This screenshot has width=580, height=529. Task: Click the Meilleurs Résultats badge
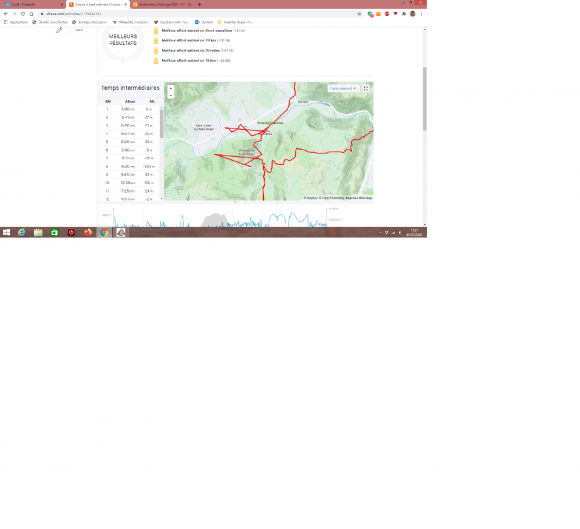coord(123,44)
